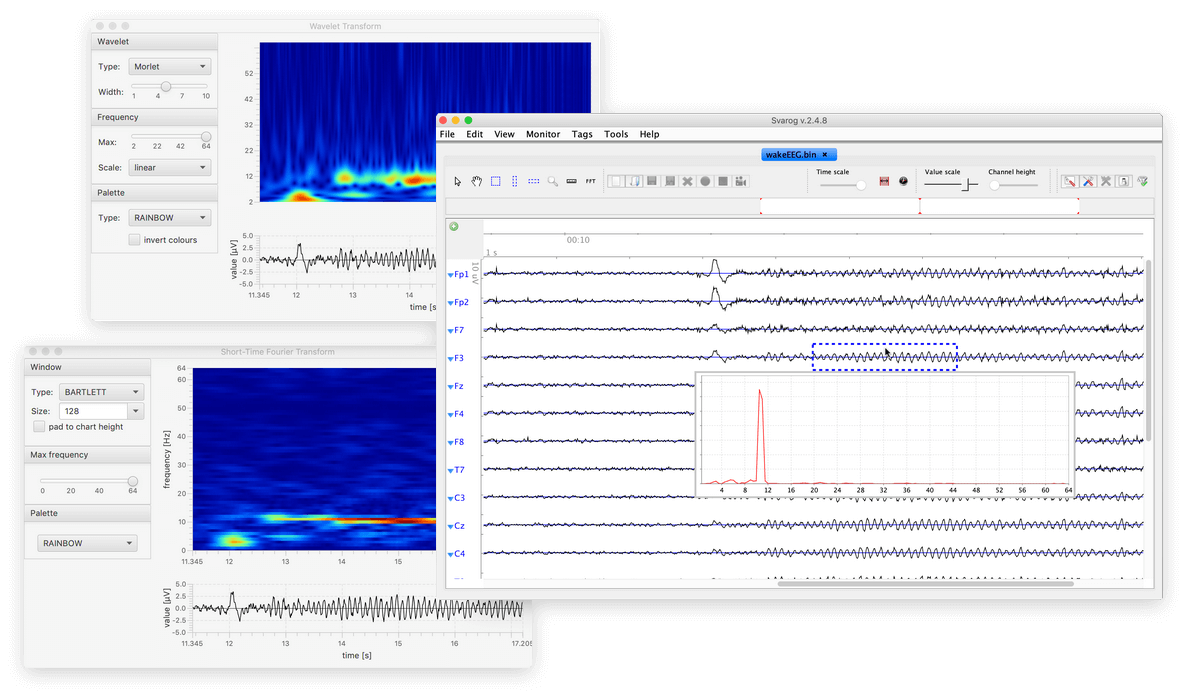Open the Tags menu
The height and width of the screenshot is (697, 1187).
point(582,134)
